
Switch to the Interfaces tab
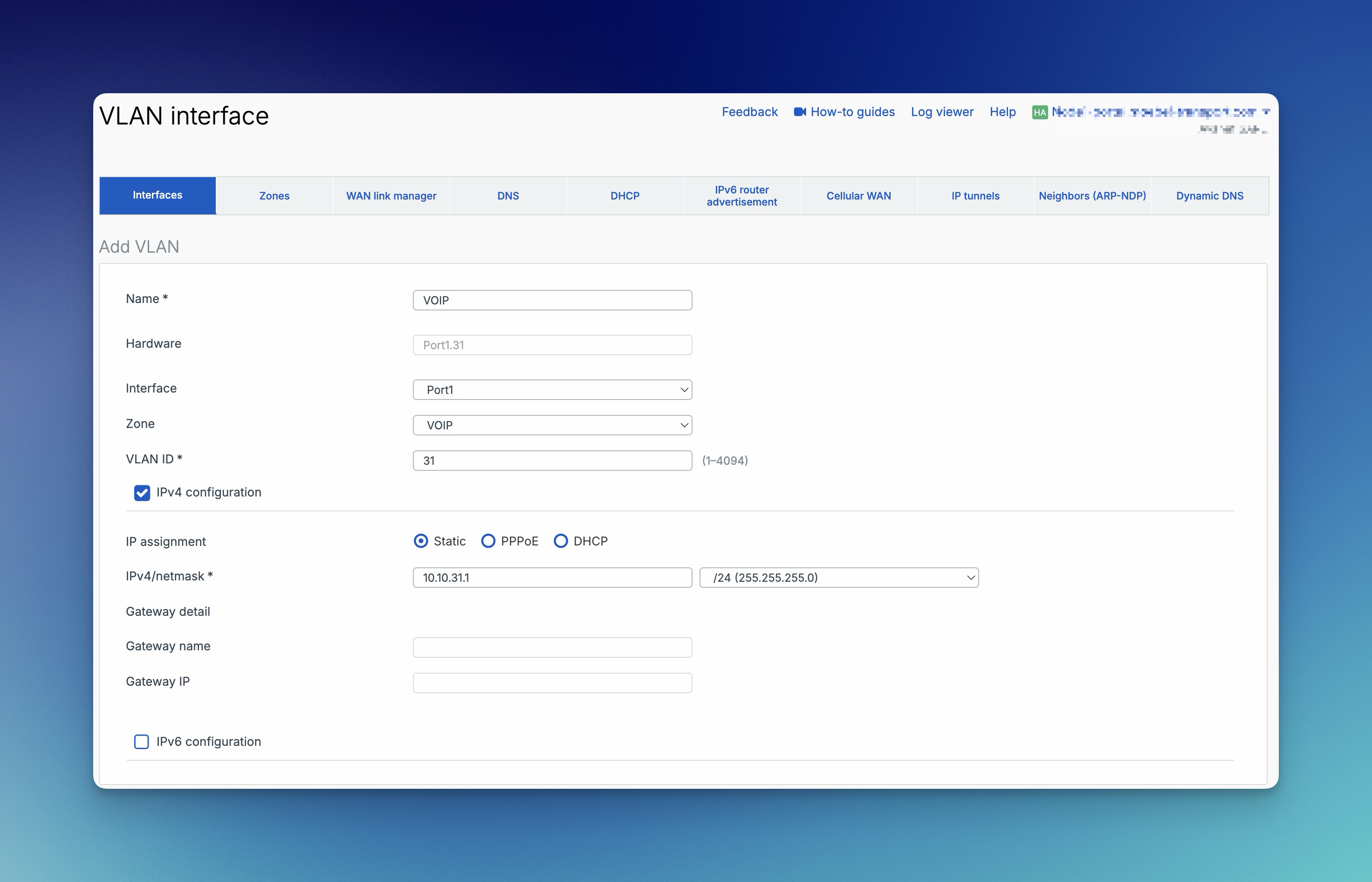click(x=158, y=195)
